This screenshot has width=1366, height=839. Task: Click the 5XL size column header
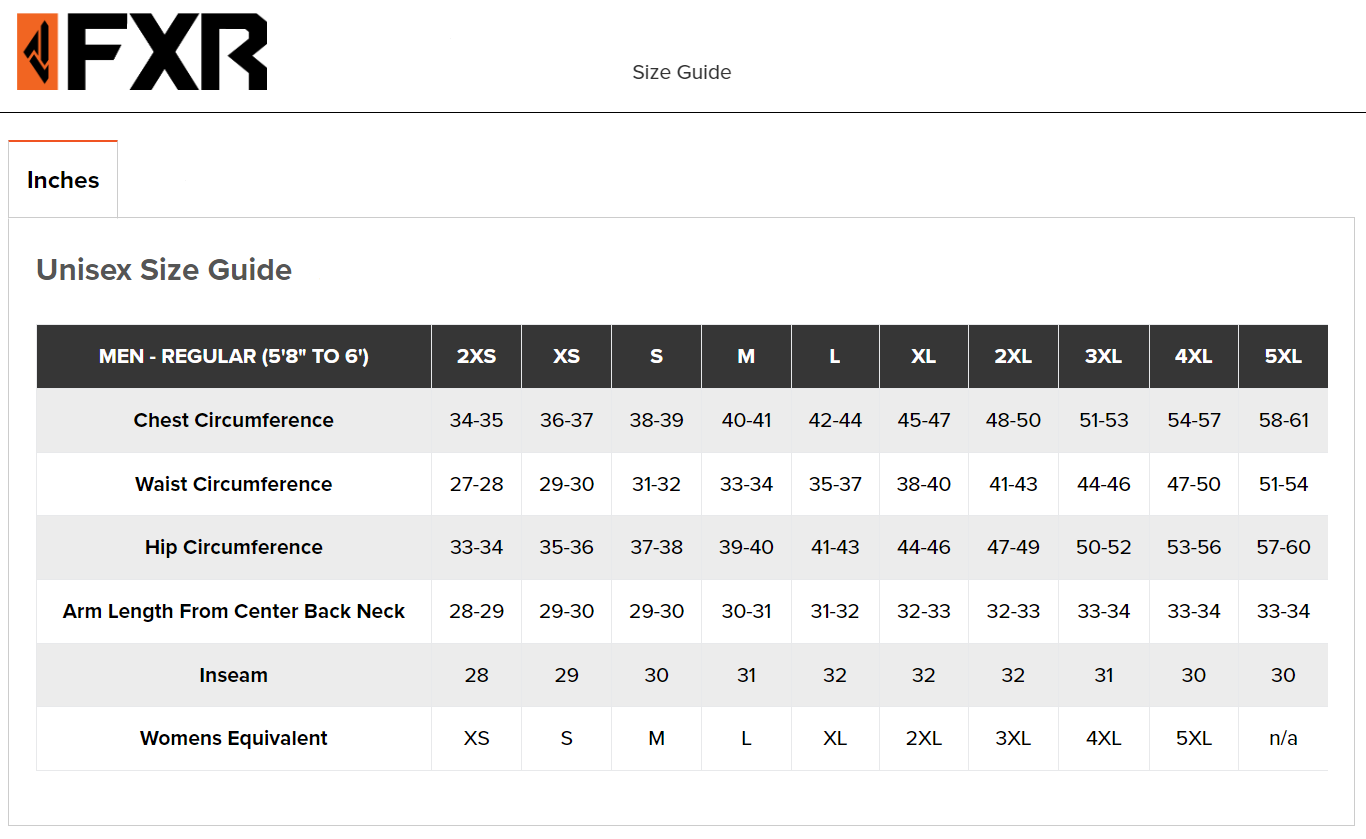[x=1283, y=356]
